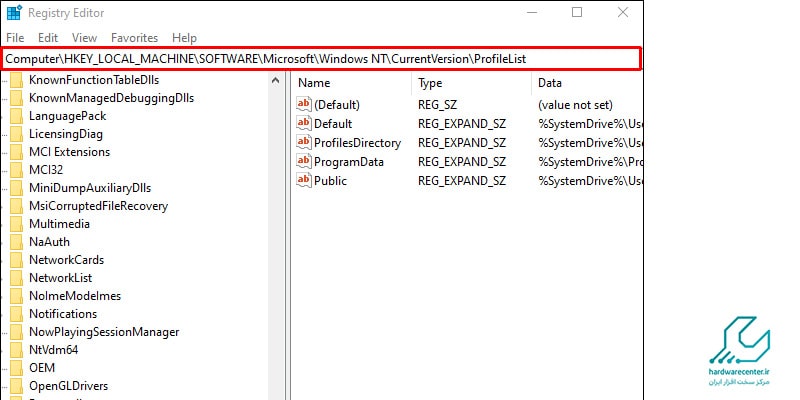
Task: Select the KnownManagedDebuggingDlls folder icon
Action: click(17, 98)
